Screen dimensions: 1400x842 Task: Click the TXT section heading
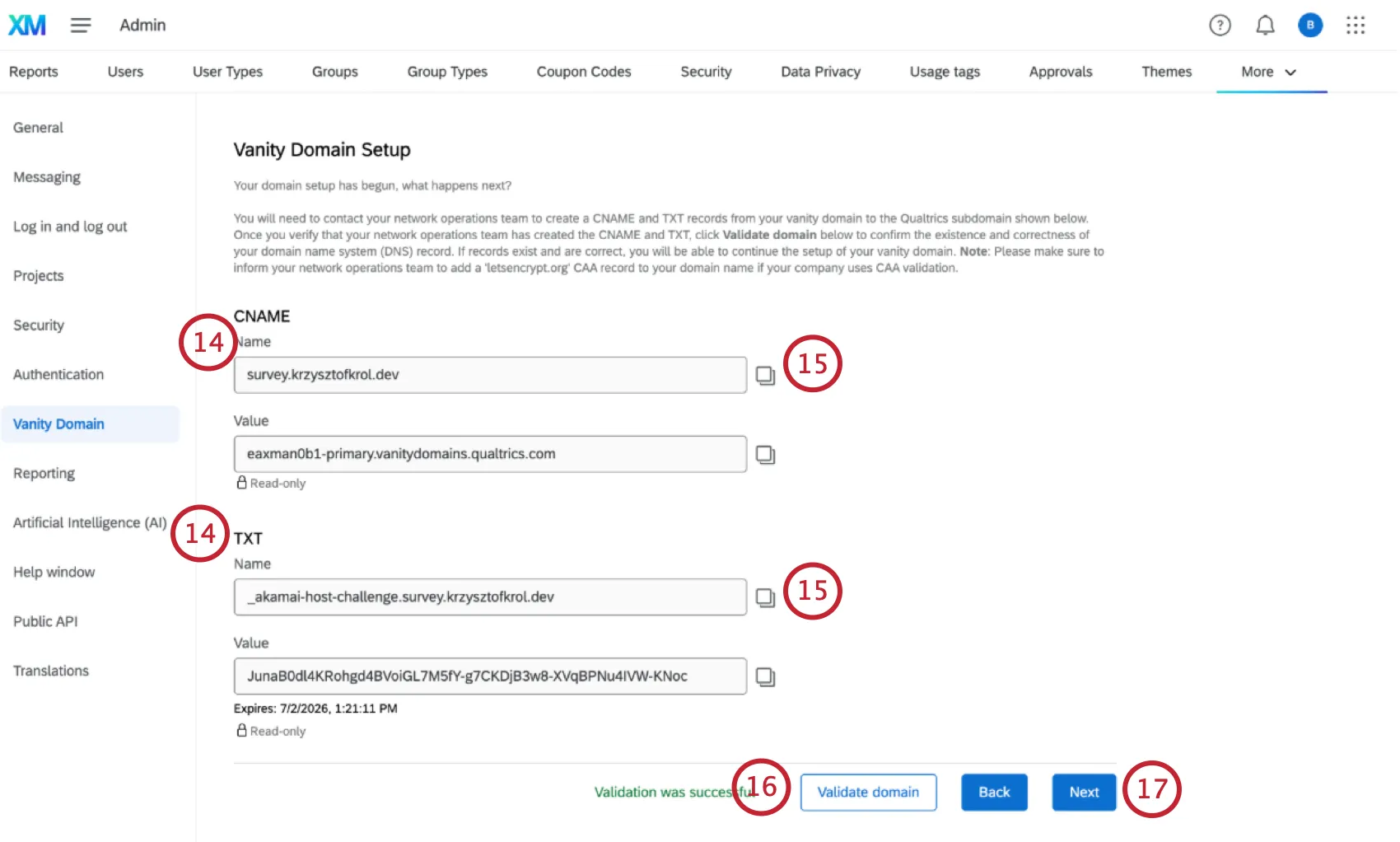click(248, 539)
